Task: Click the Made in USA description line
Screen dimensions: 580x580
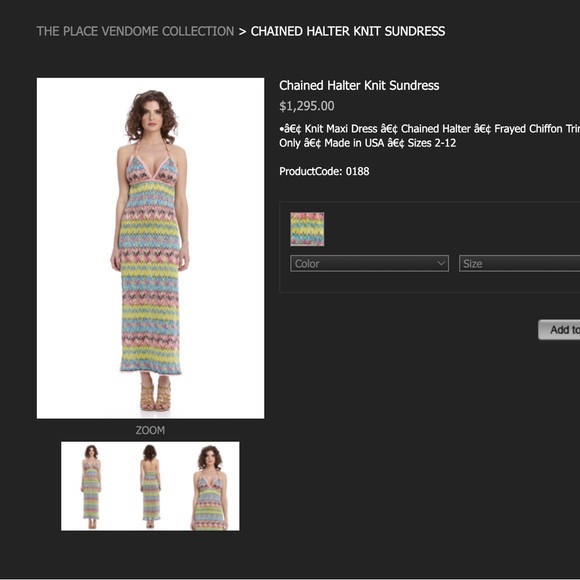Action: pos(367,143)
